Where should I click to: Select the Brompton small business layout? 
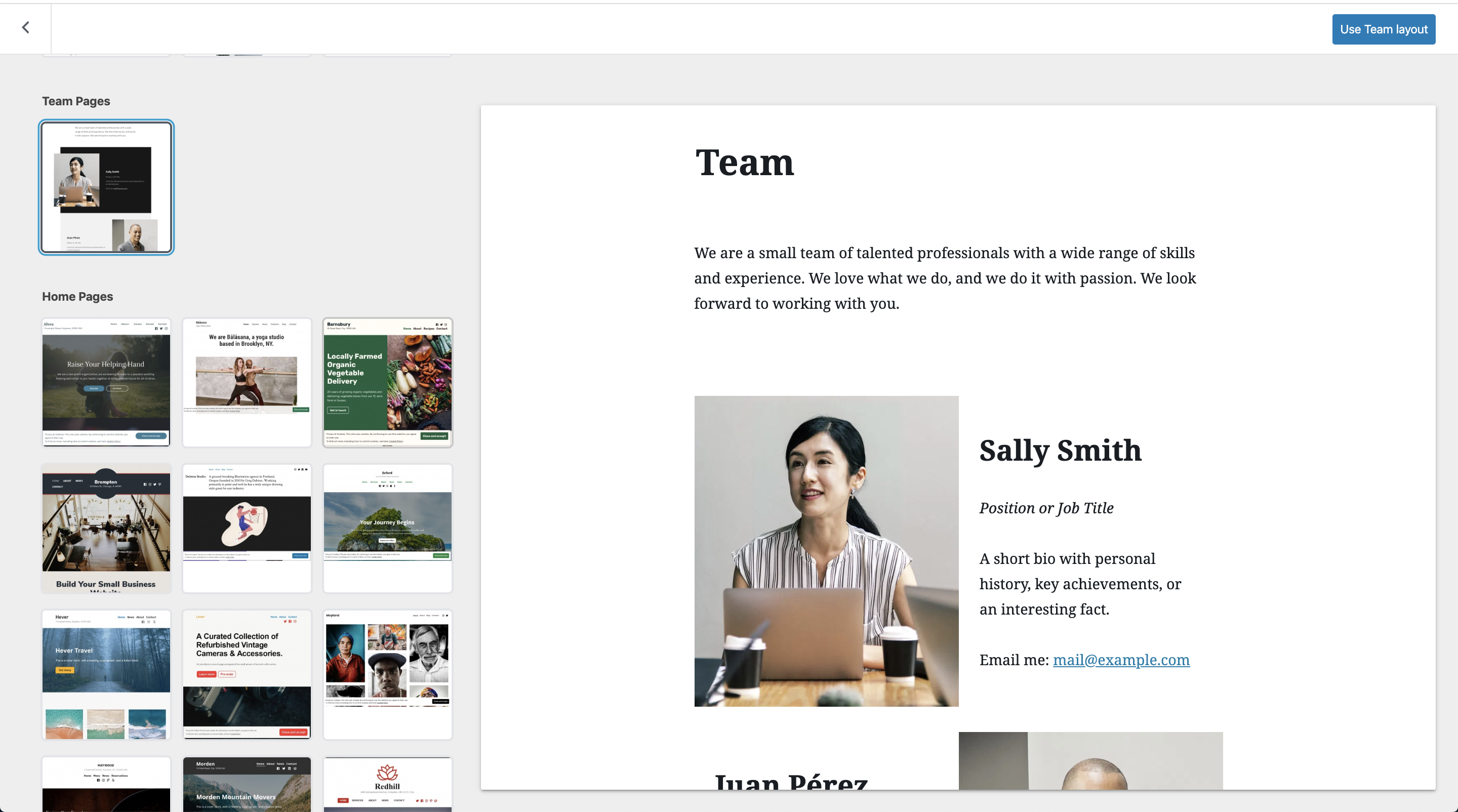(106, 529)
